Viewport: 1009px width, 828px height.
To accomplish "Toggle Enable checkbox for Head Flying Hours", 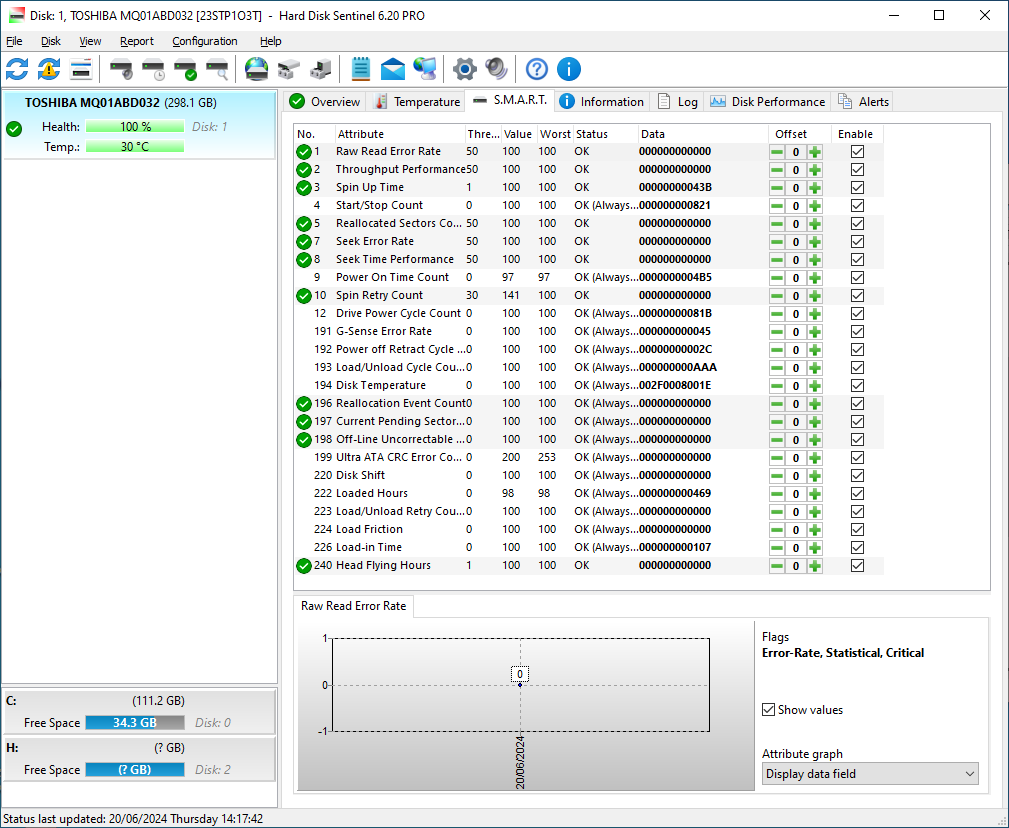I will point(857,566).
